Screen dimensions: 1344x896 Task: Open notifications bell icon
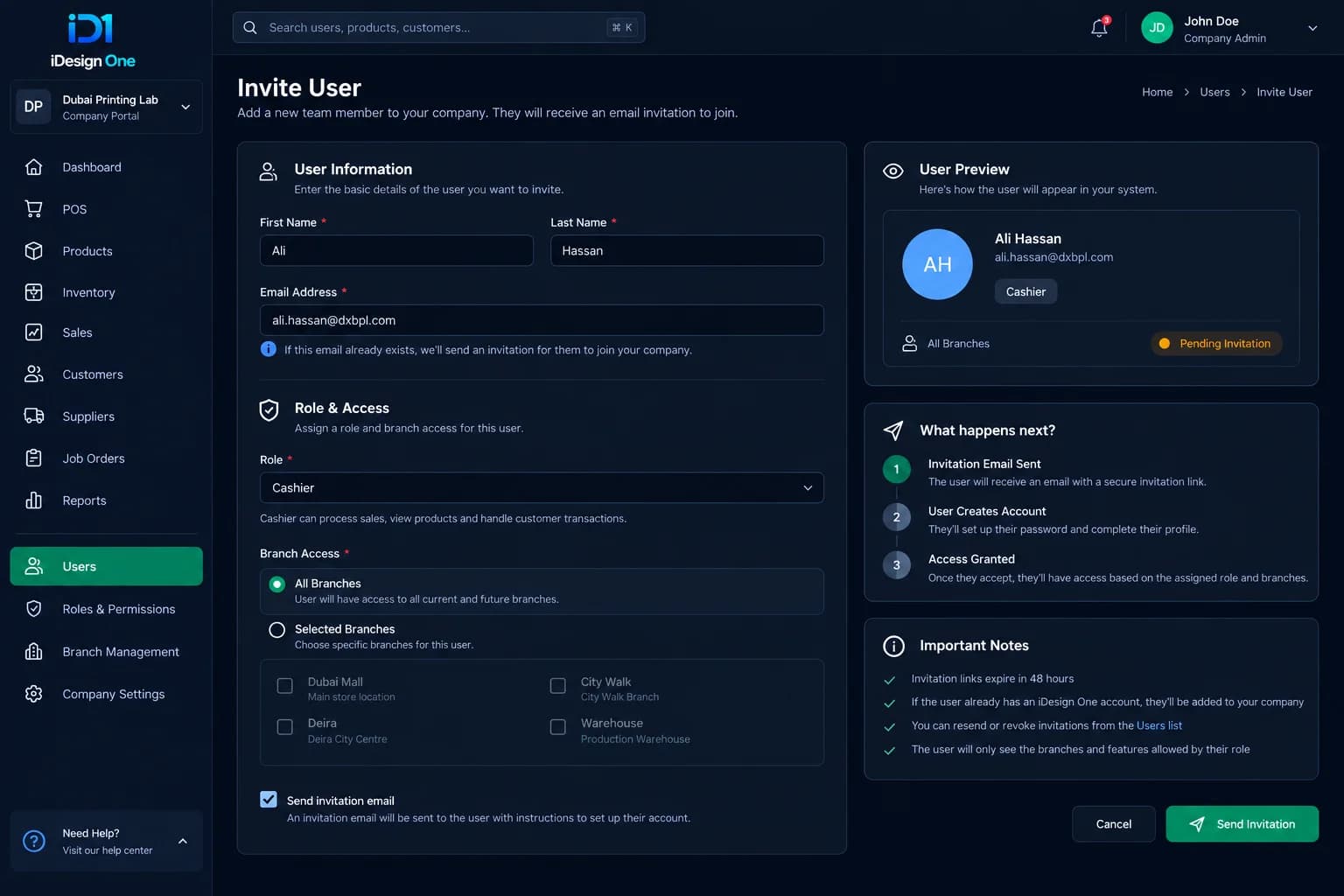tap(1100, 28)
